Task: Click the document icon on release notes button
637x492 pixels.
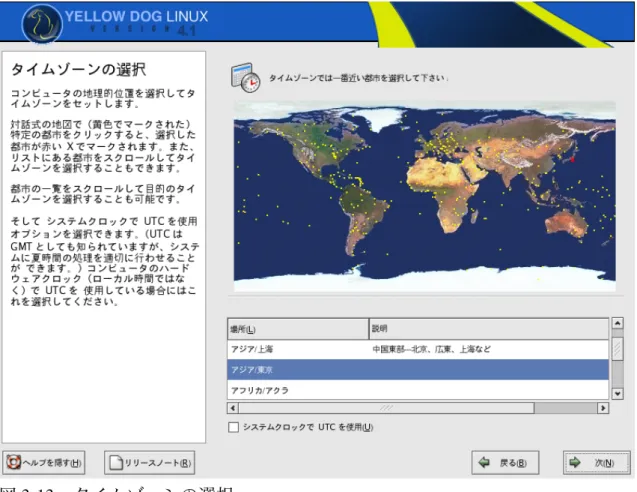Action: pyautogui.click(x=116, y=462)
